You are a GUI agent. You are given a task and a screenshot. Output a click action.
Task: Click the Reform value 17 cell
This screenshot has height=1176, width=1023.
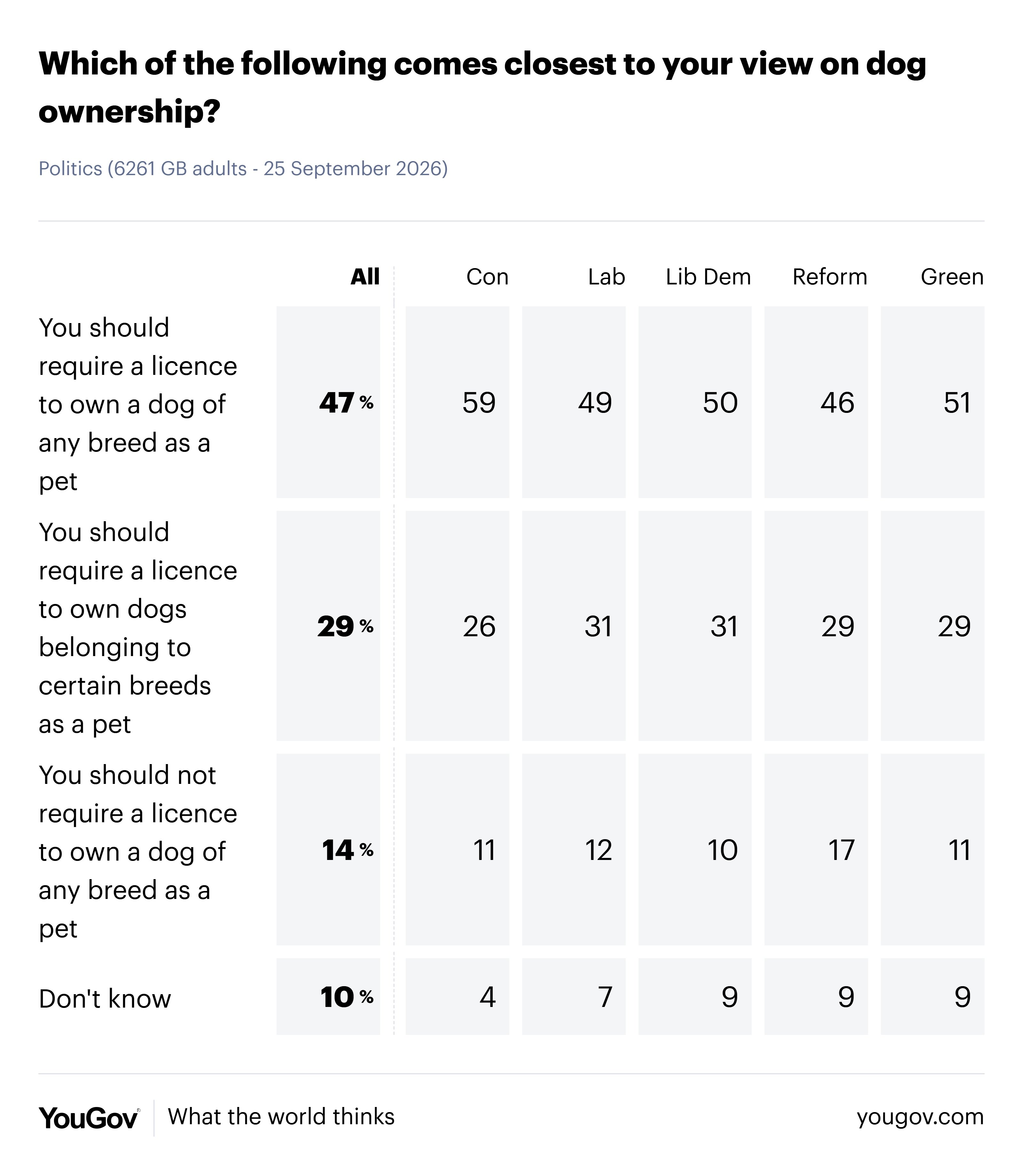pos(816,850)
